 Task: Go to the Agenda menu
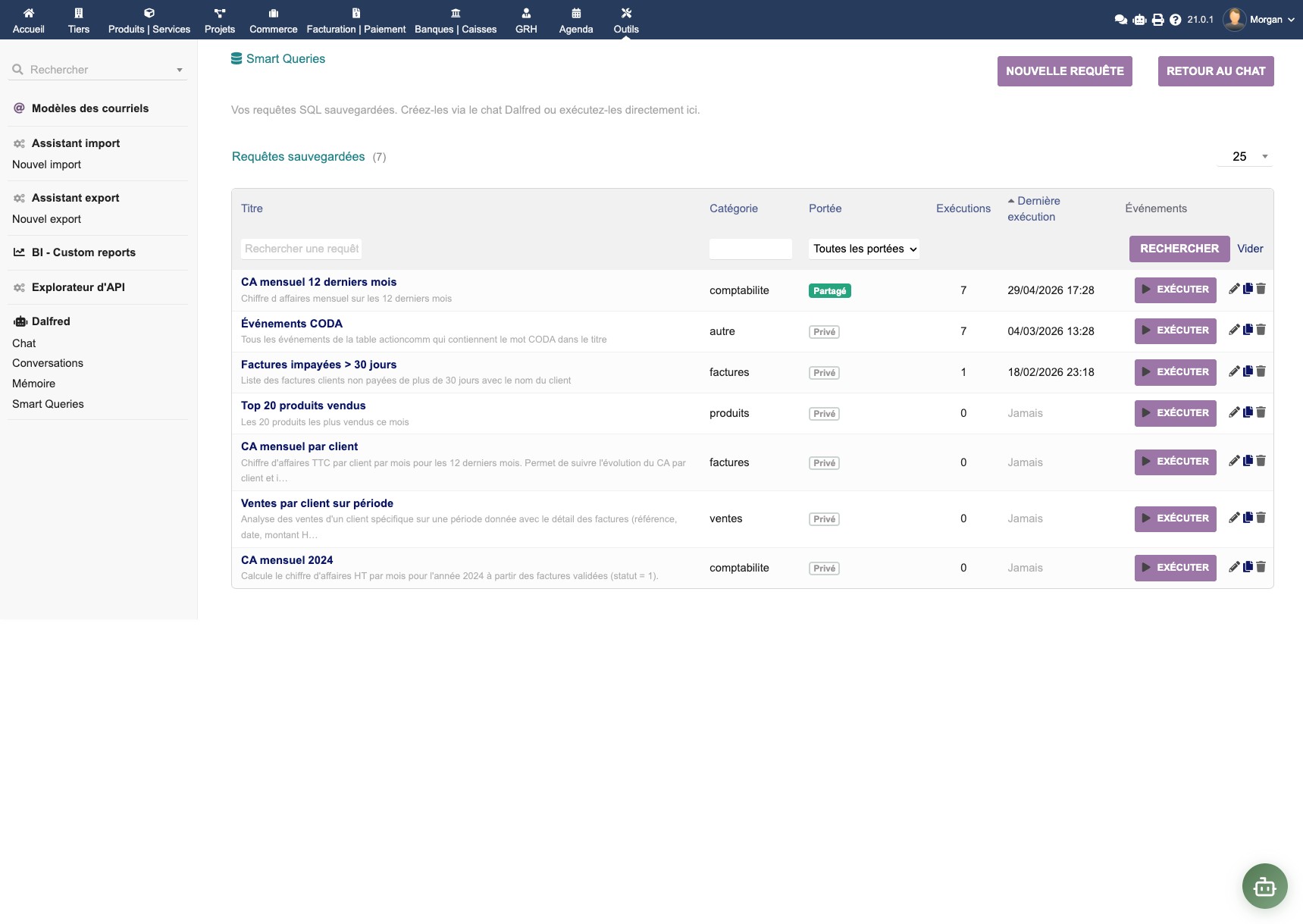tap(576, 20)
